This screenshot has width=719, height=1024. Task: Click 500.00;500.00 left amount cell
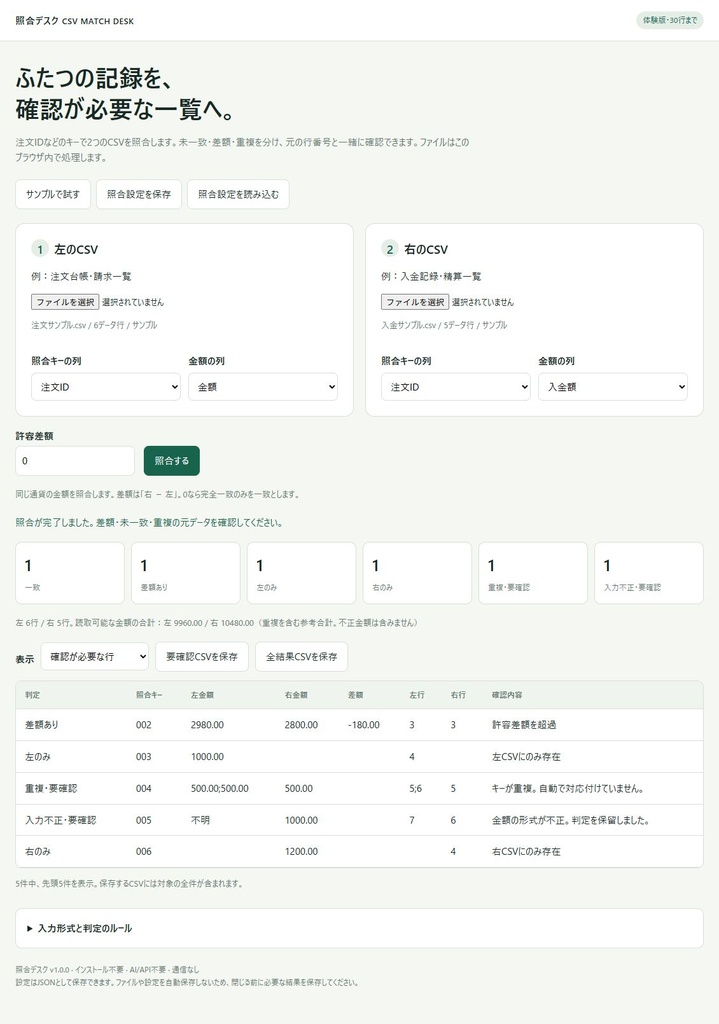219,788
